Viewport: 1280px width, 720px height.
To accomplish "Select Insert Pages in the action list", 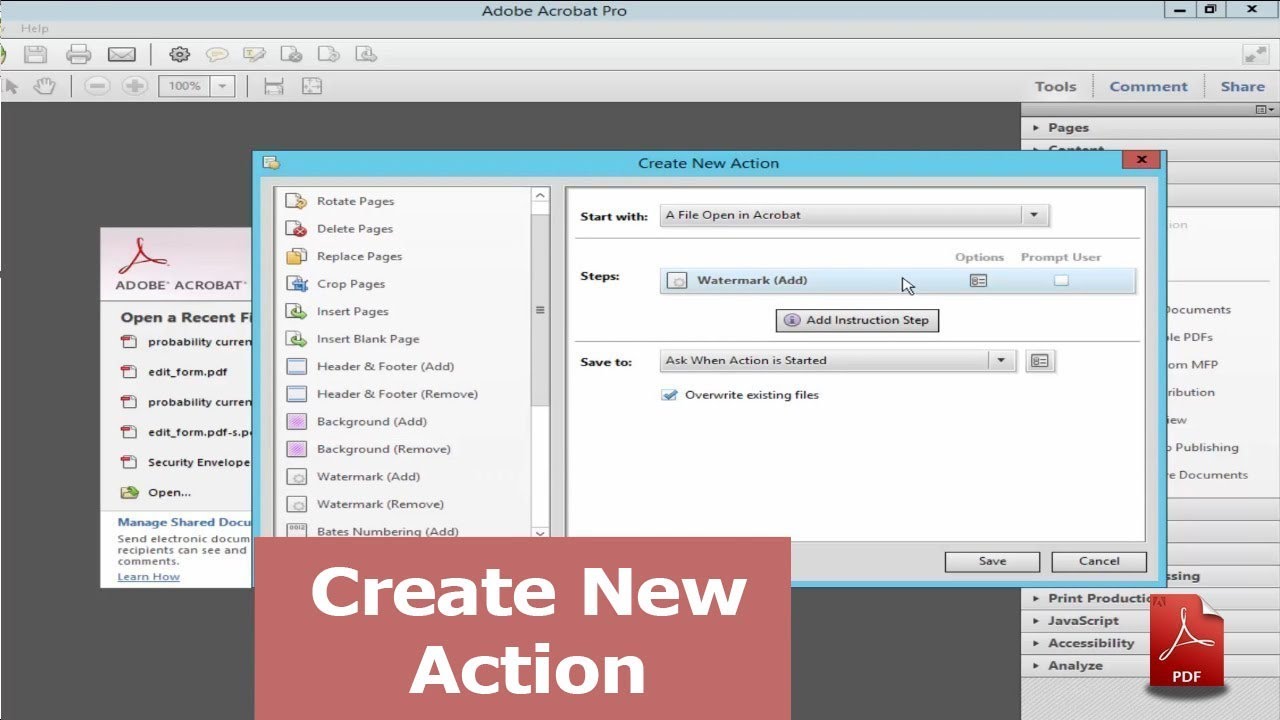I will click(x=353, y=311).
